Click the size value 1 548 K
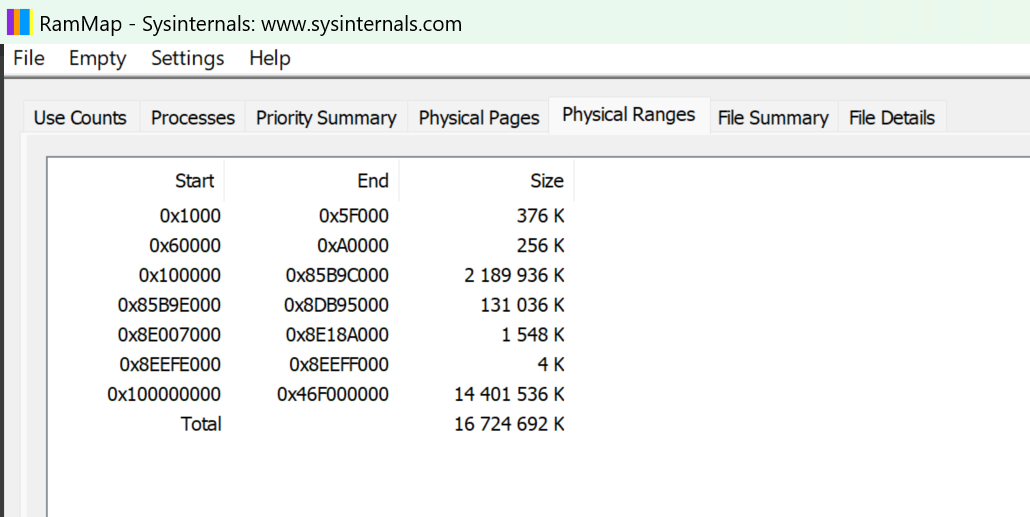This screenshot has height=517, width=1030. point(531,335)
